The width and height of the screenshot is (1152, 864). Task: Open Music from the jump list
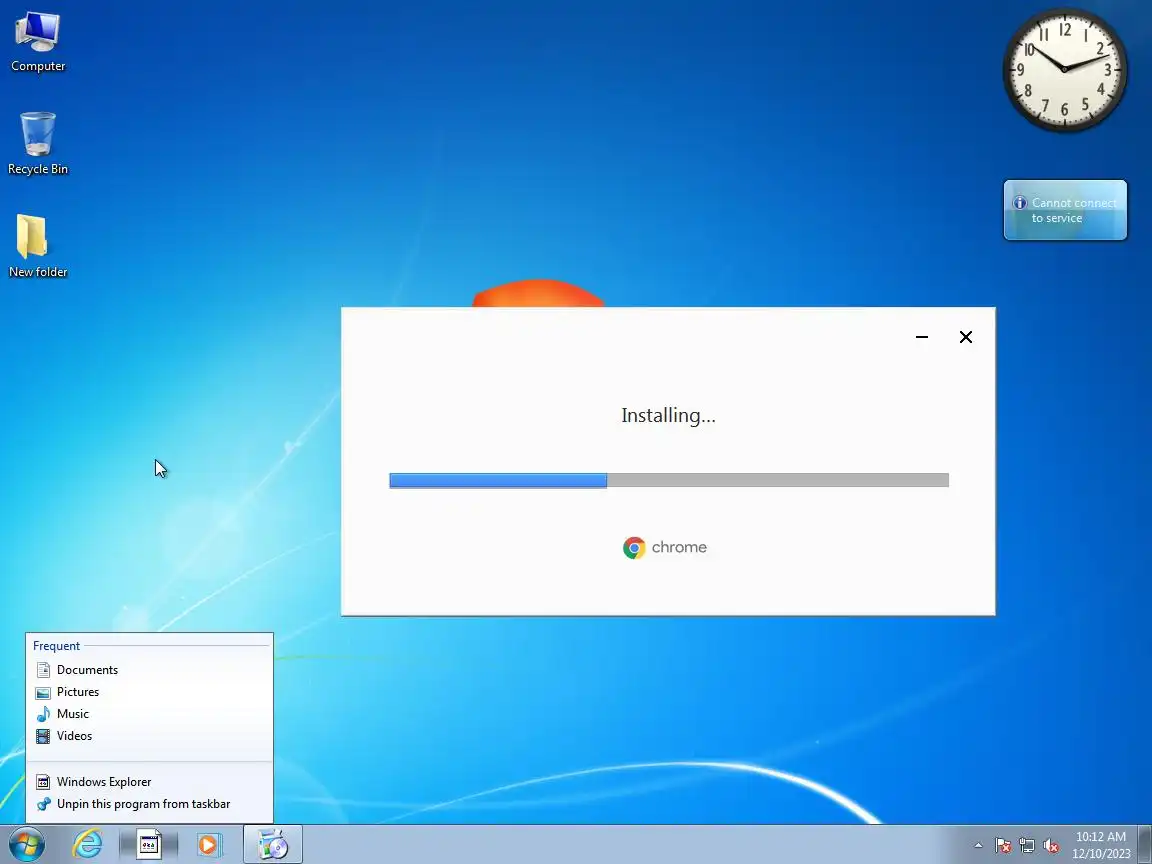click(x=149, y=713)
